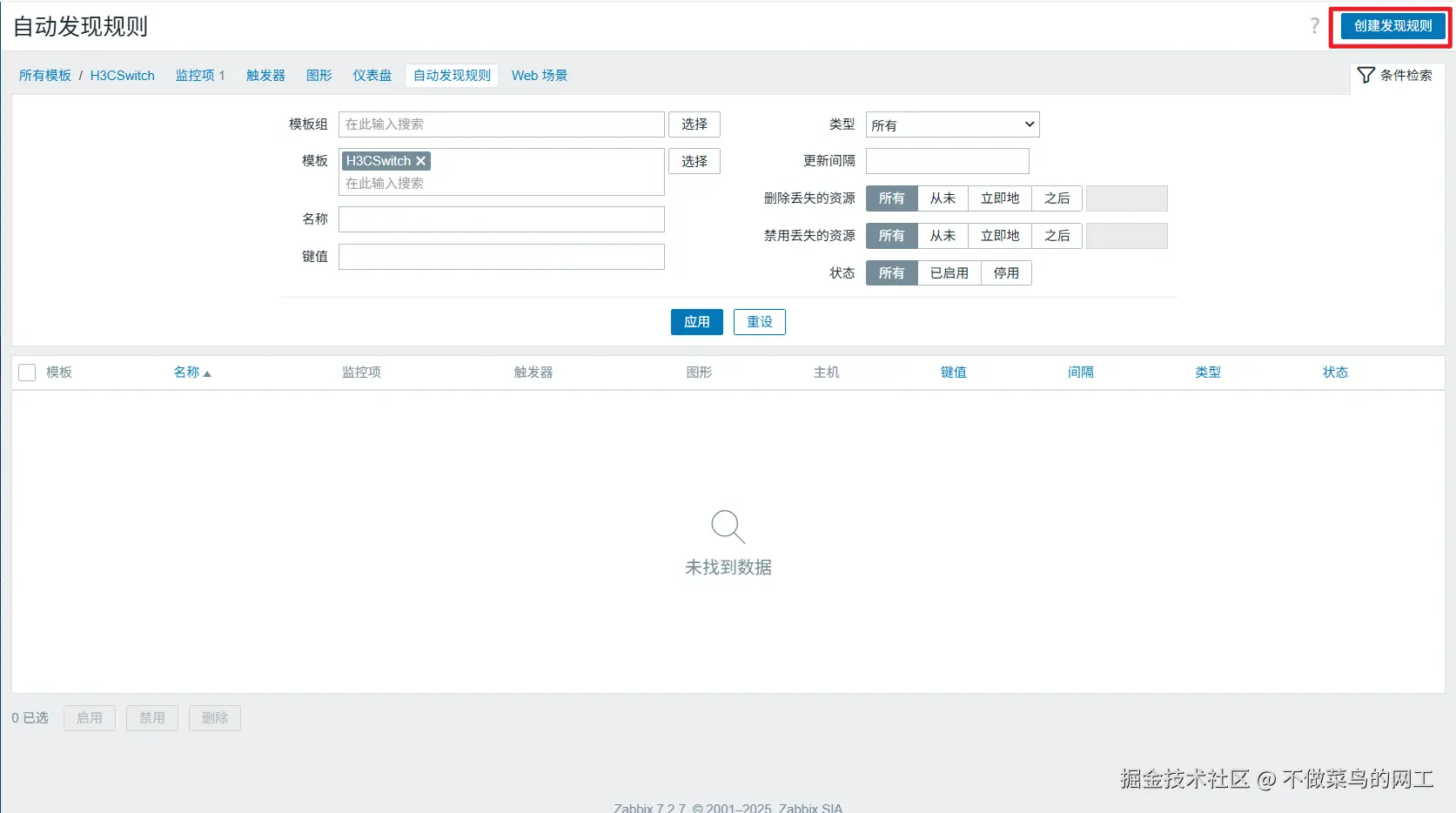The width and height of the screenshot is (1456, 813).
Task: Select the 自动发现规则 tab
Action: point(452,76)
